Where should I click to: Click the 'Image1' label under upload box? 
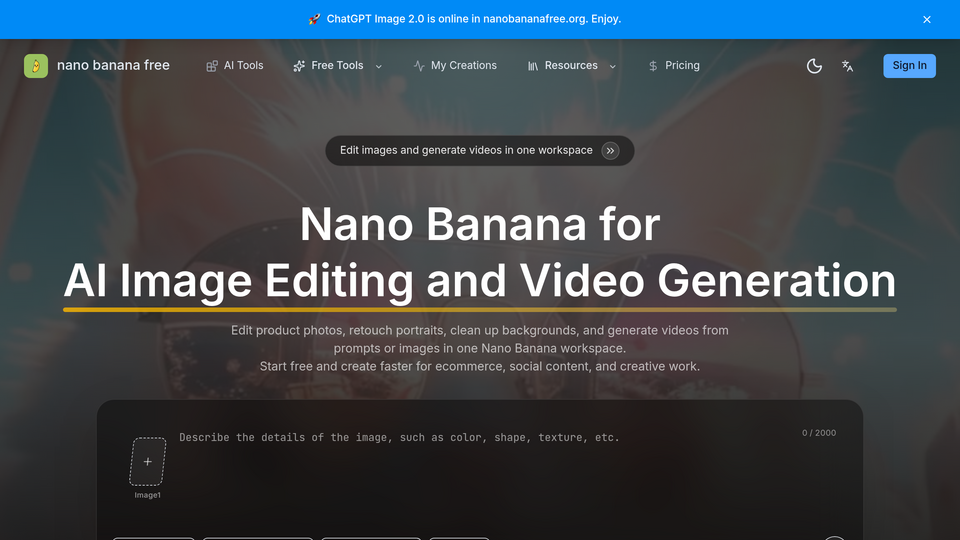coord(148,495)
